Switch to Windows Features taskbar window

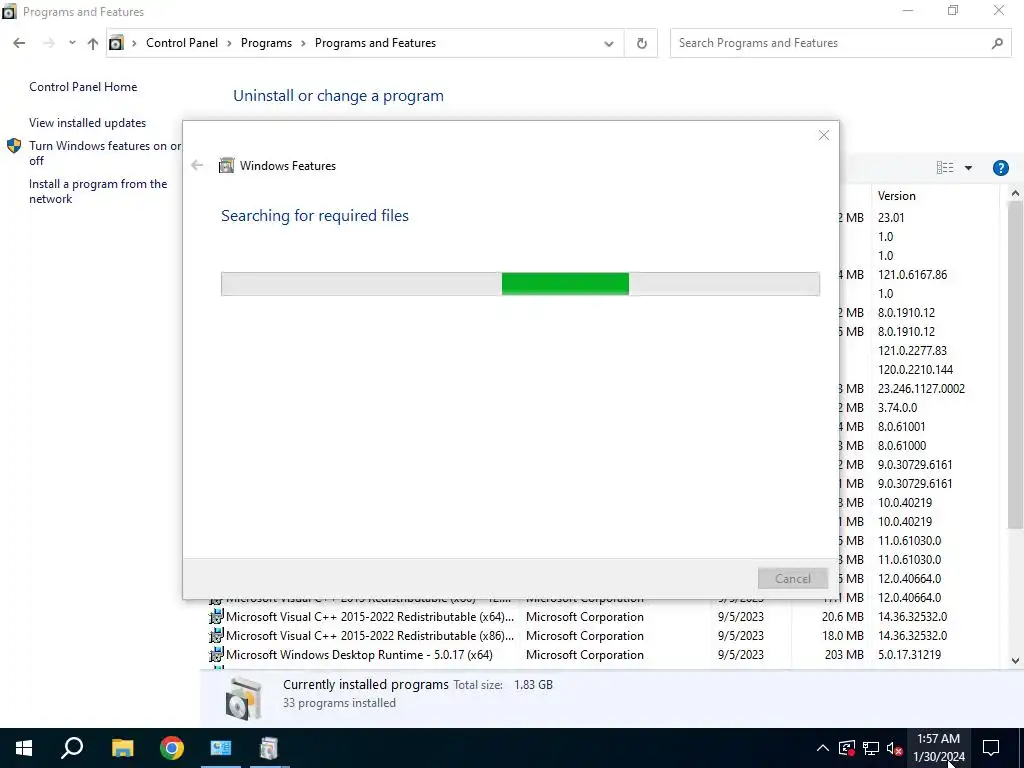(x=269, y=748)
